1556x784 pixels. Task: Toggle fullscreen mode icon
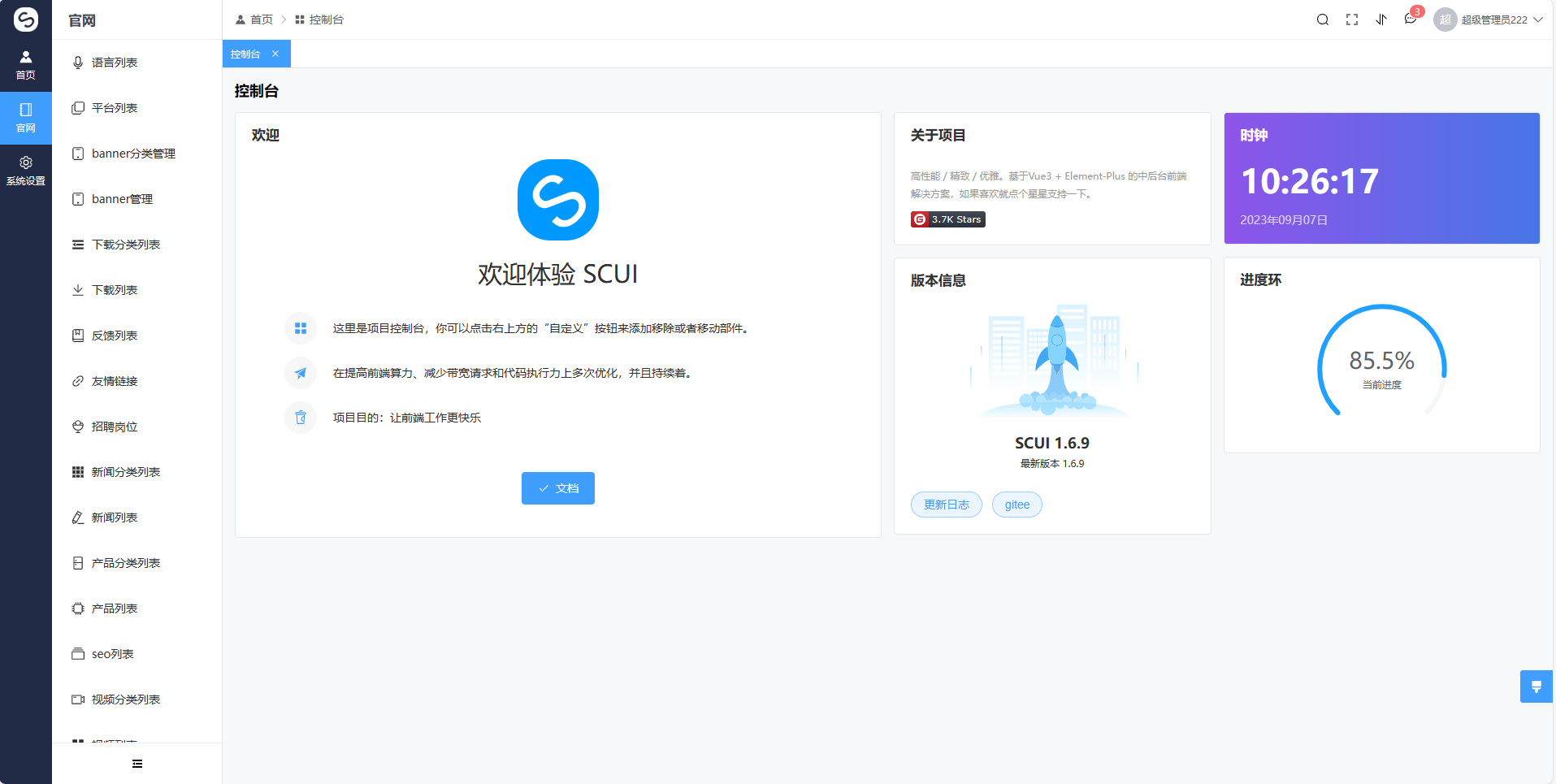[1352, 19]
